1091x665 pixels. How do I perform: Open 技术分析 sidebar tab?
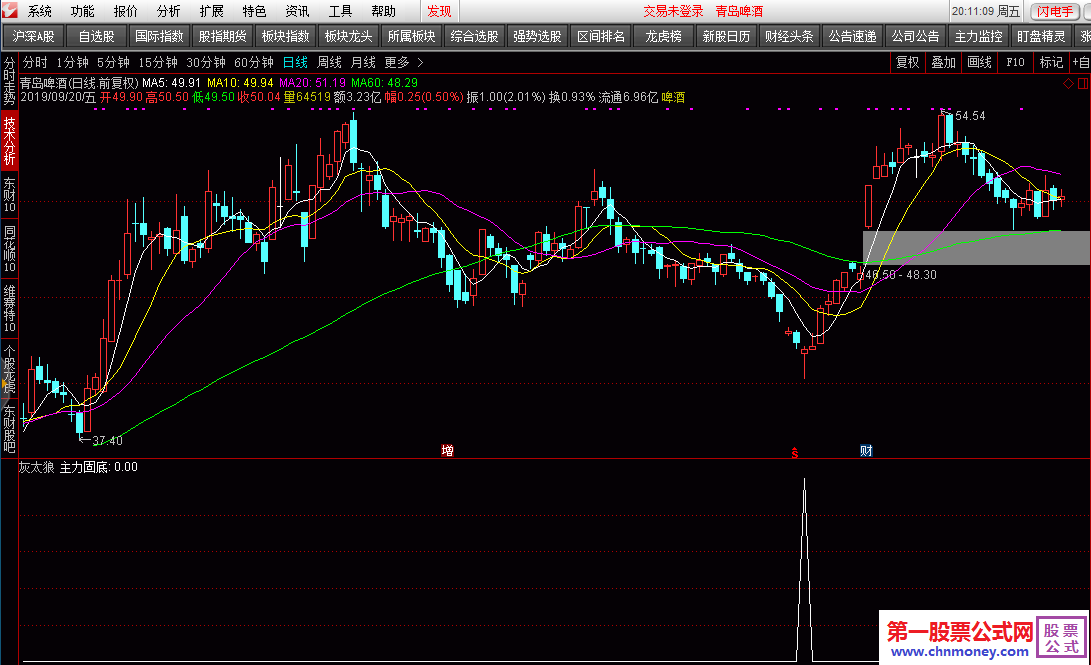[9, 141]
